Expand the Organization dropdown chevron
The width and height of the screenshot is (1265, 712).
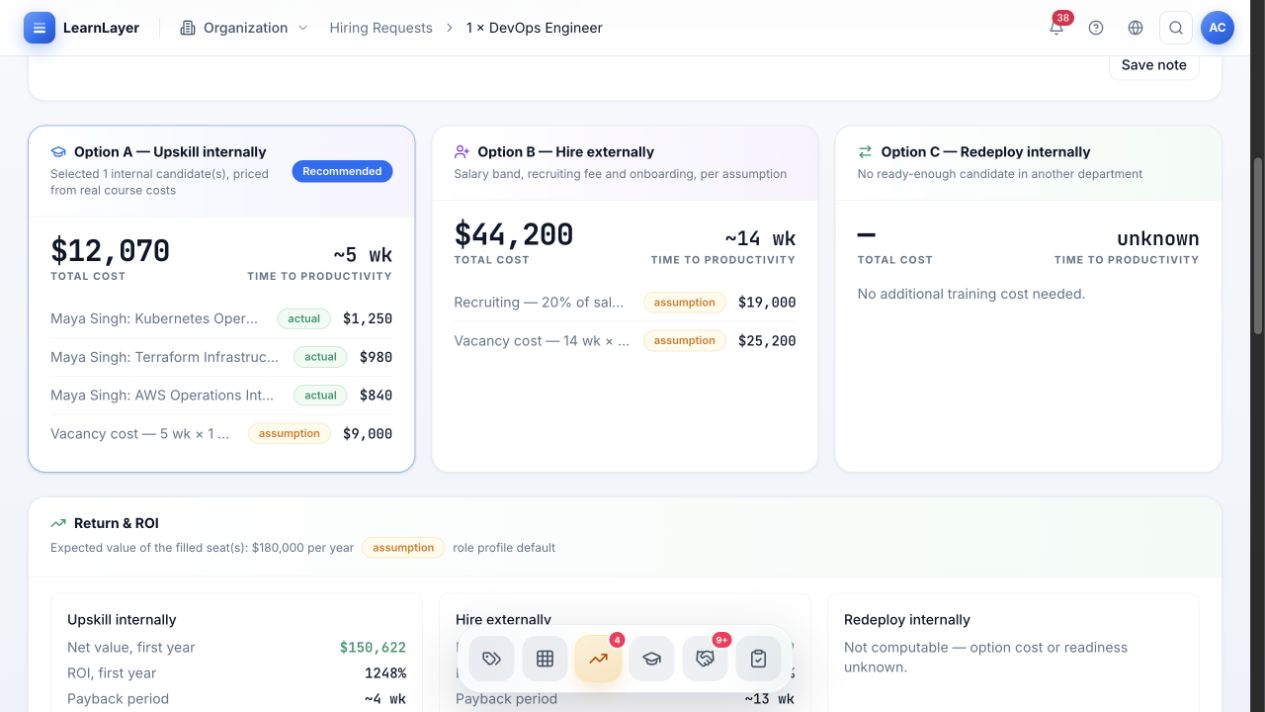[303, 28]
